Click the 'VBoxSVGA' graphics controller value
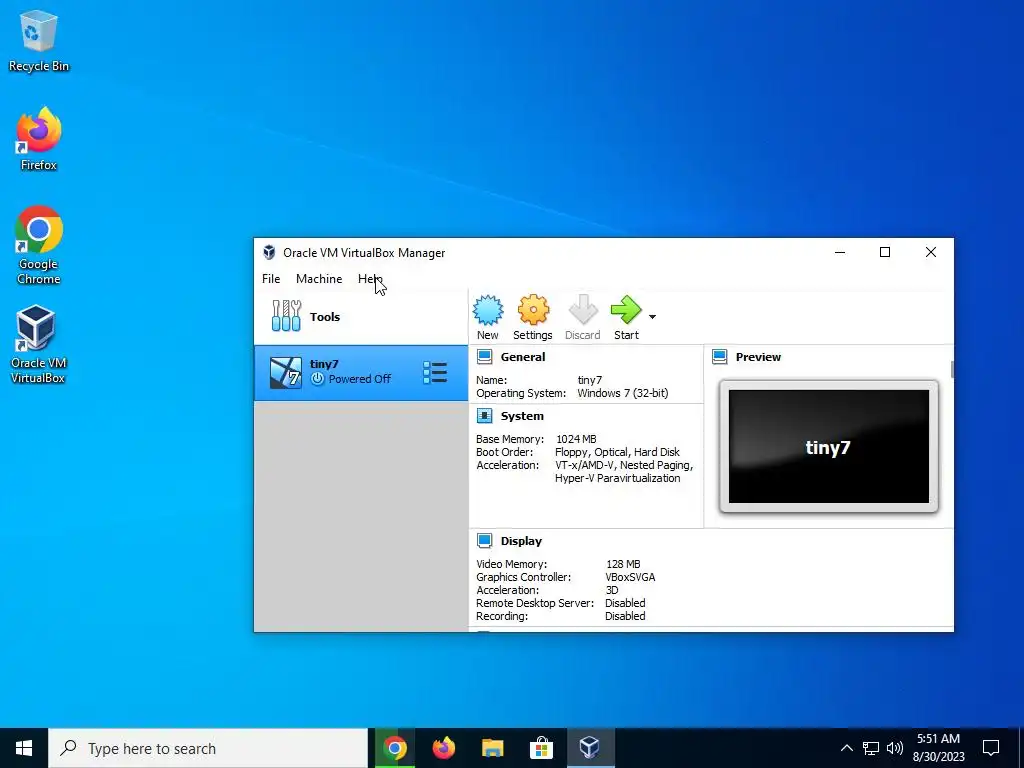This screenshot has width=1024, height=768. pos(630,577)
